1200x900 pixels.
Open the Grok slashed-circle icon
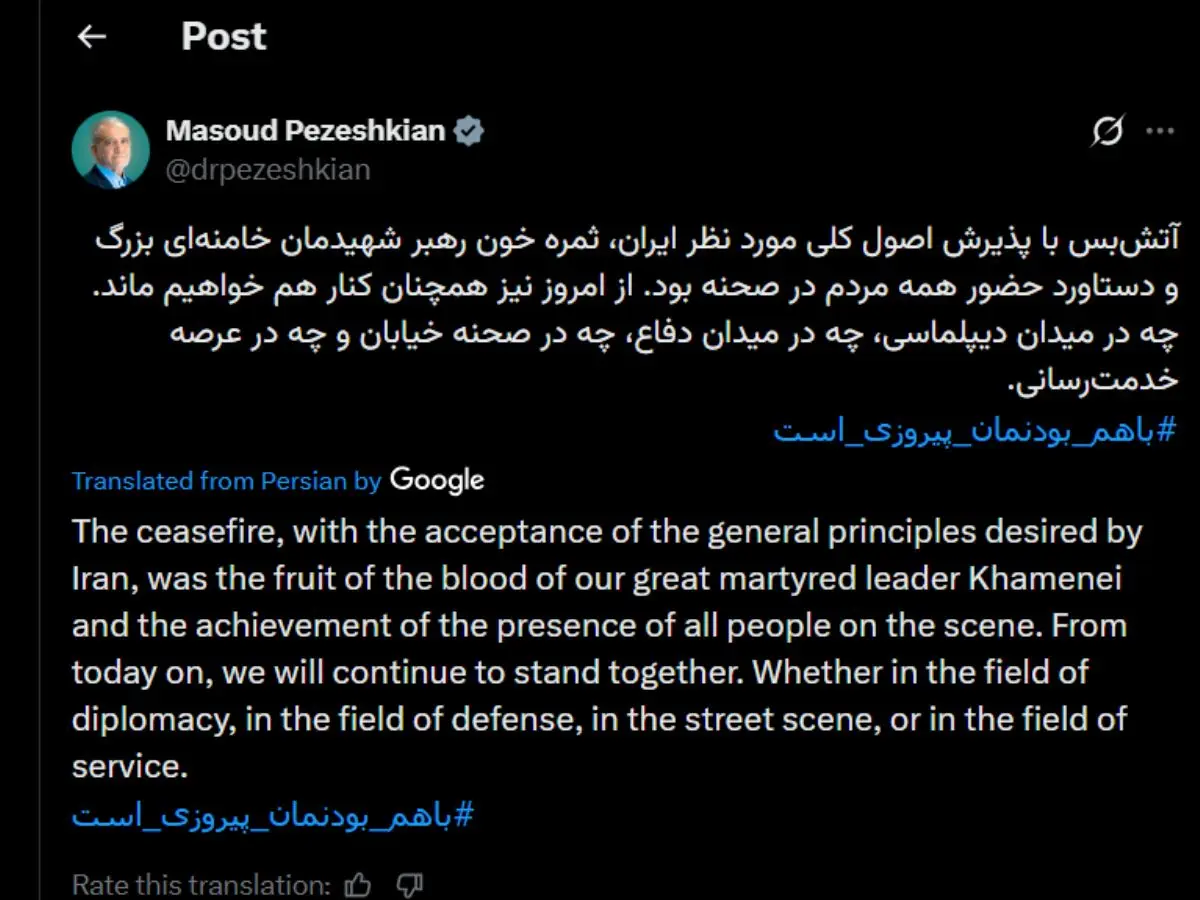pos(1107,131)
